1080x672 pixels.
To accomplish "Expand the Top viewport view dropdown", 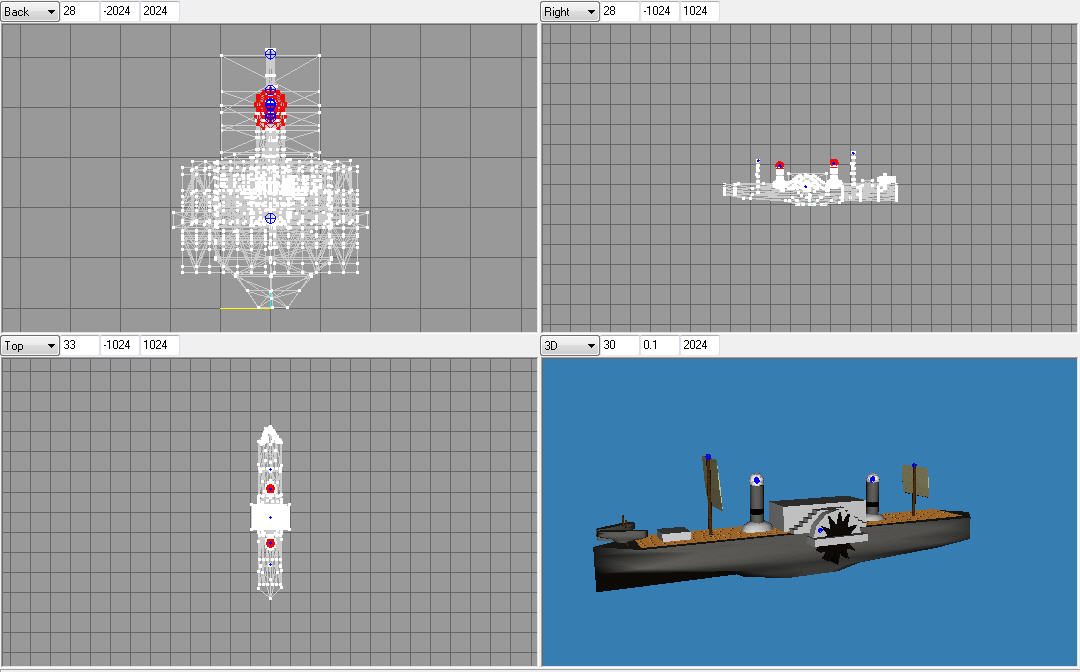I will [x=30, y=346].
